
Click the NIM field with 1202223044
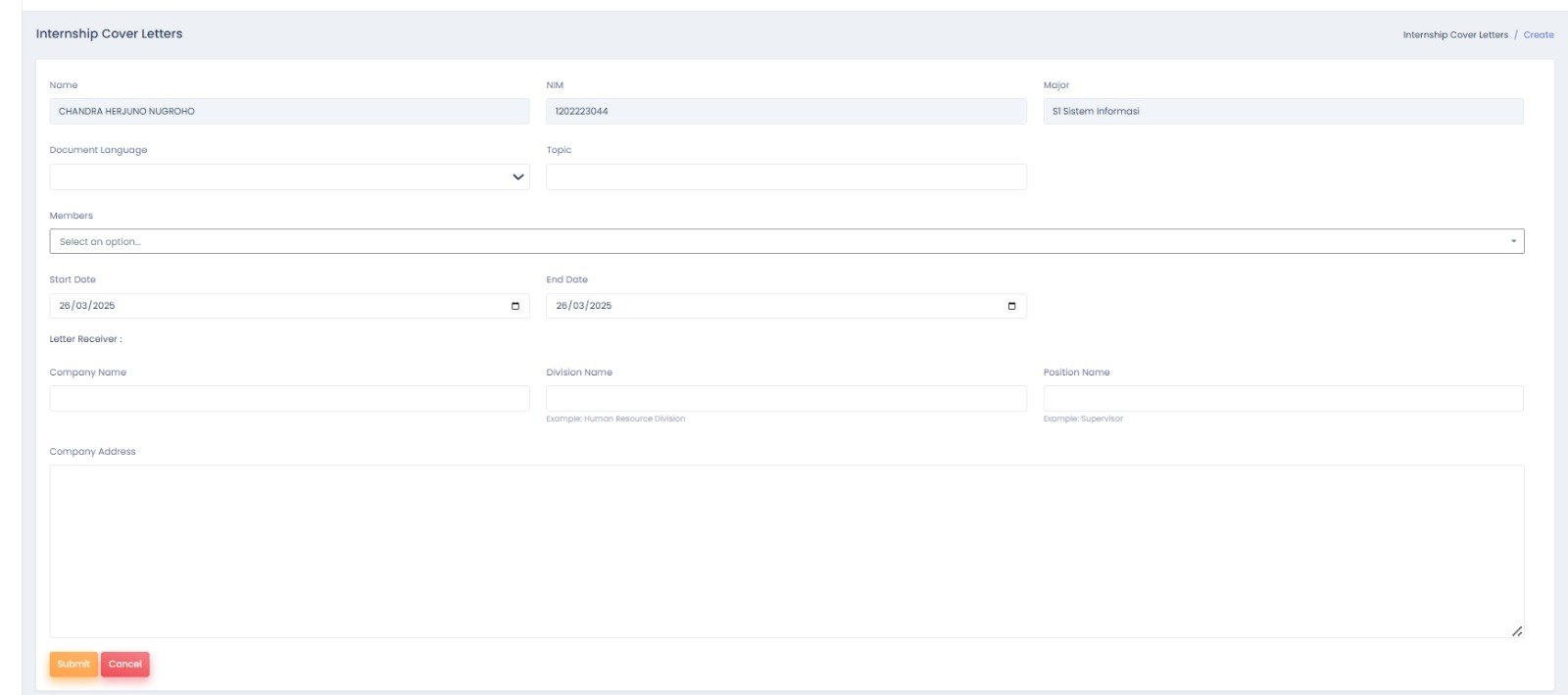pyautogui.click(x=786, y=112)
